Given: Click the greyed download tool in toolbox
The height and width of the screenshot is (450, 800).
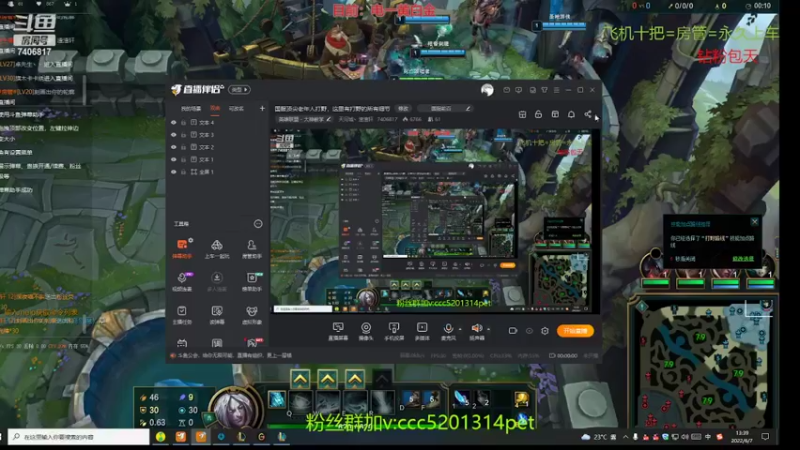Looking at the screenshot, I should coord(217,281).
